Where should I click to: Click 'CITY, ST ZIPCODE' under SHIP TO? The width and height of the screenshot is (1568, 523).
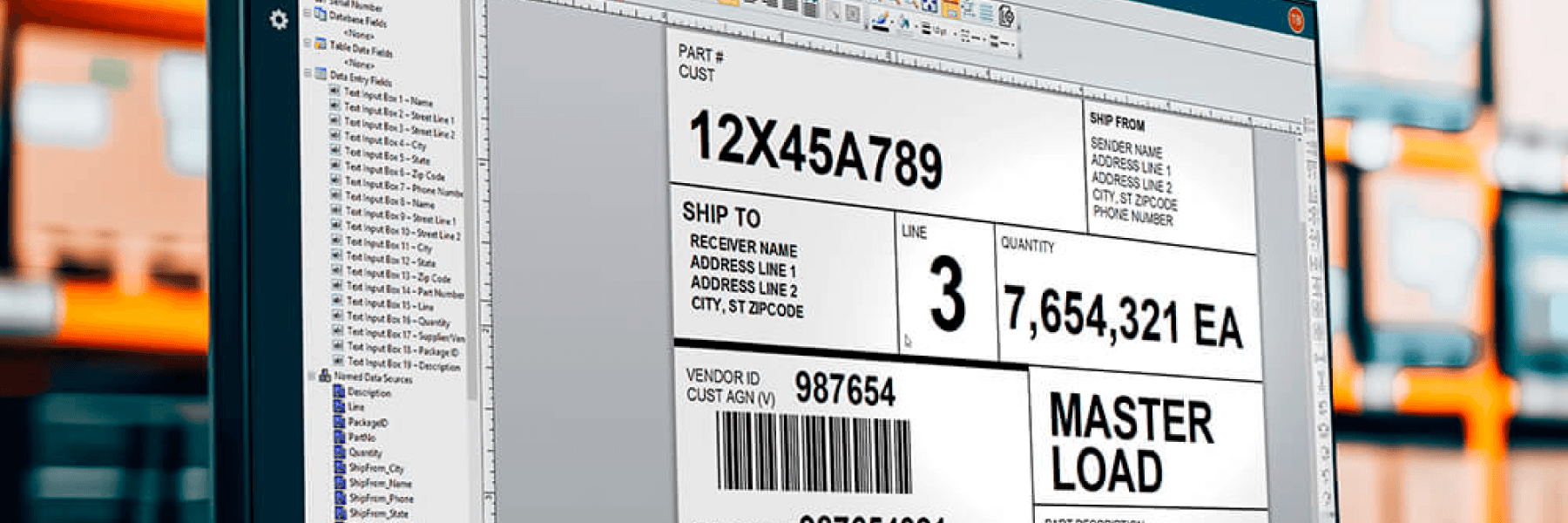click(747, 307)
